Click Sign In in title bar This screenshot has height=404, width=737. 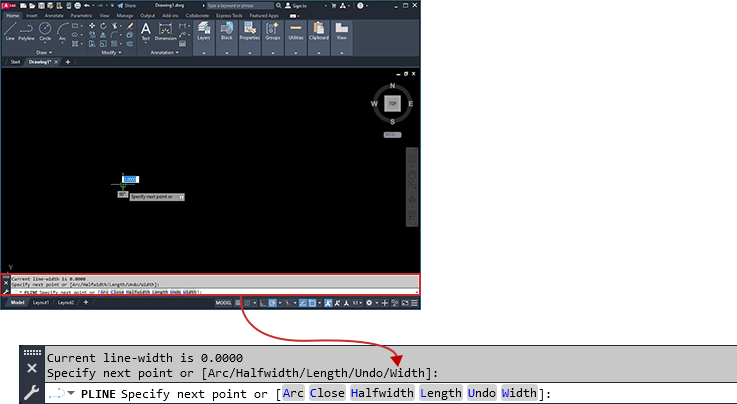click(x=296, y=6)
